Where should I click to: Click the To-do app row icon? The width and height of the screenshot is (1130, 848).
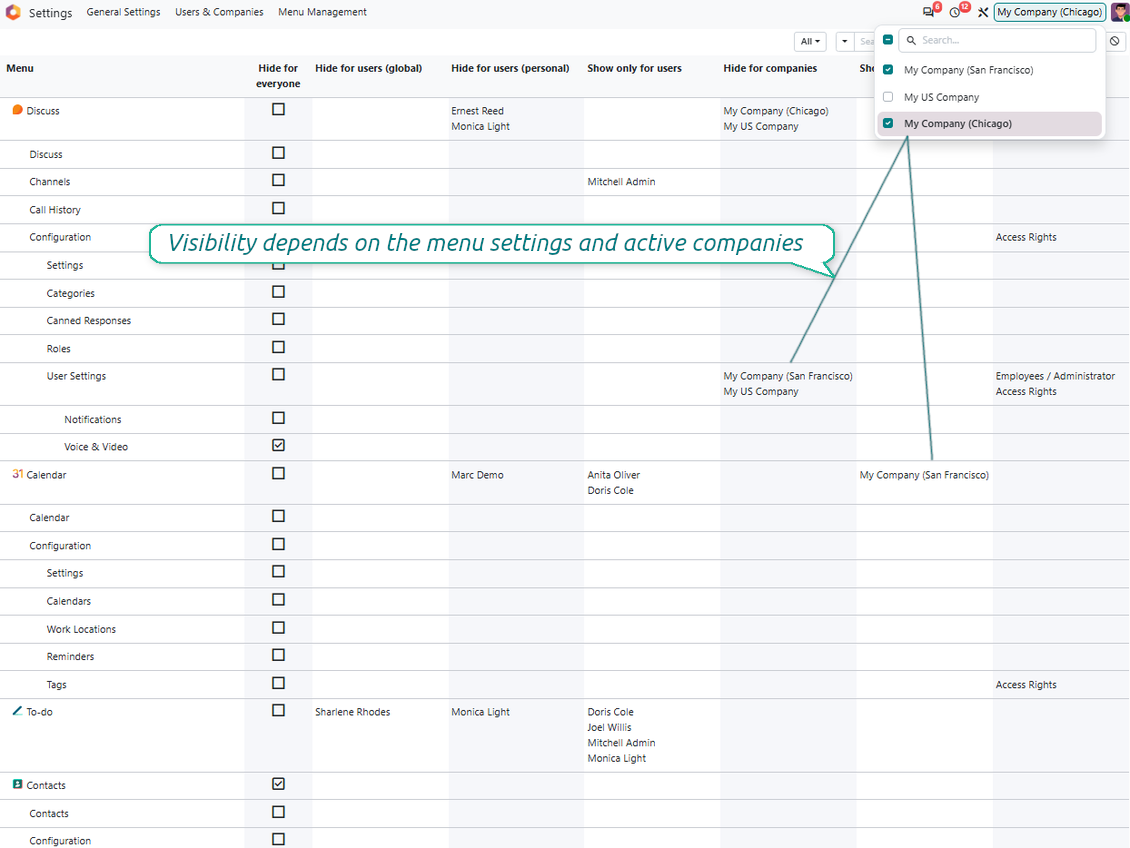pos(17,711)
